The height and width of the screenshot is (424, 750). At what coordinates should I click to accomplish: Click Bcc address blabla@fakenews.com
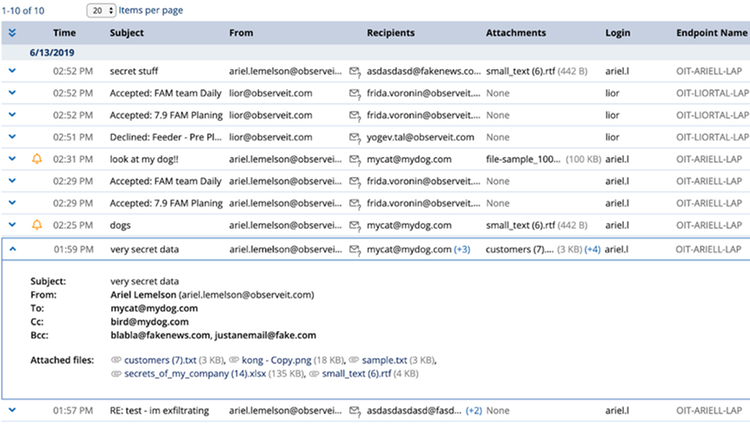pos(160,335)
